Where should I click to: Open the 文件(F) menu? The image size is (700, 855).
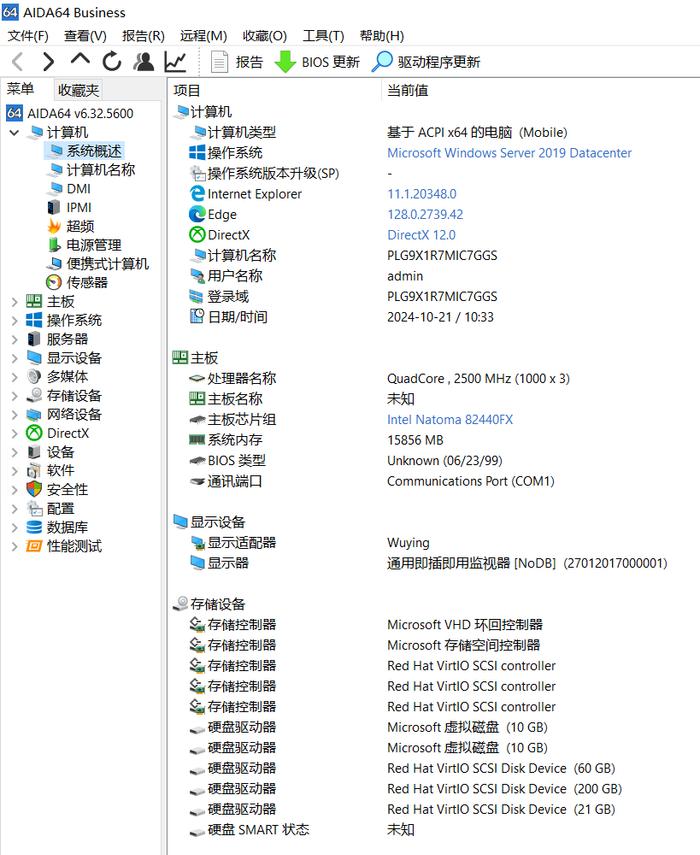(x=28, y=36)
